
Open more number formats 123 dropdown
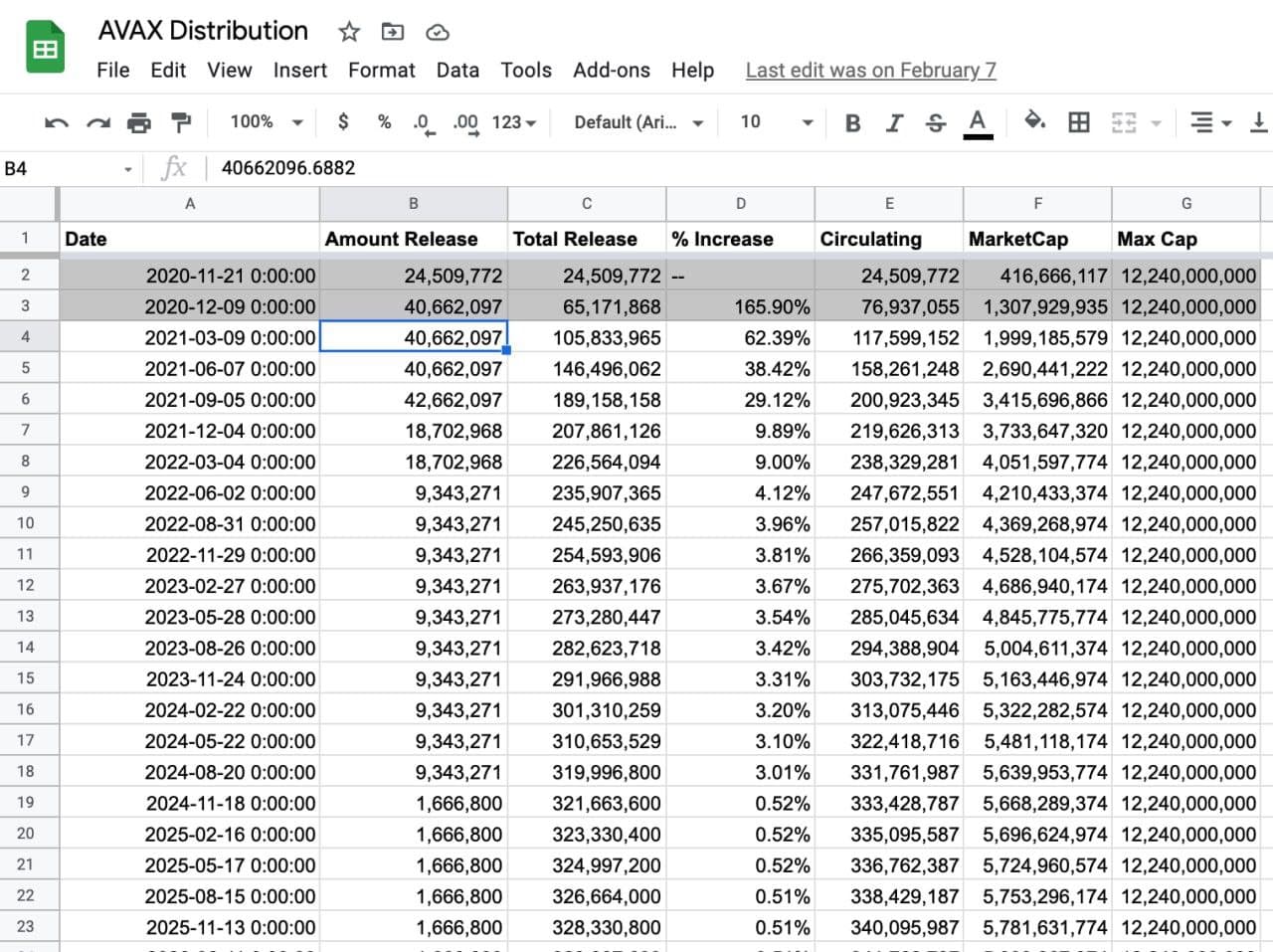(514, 122)
